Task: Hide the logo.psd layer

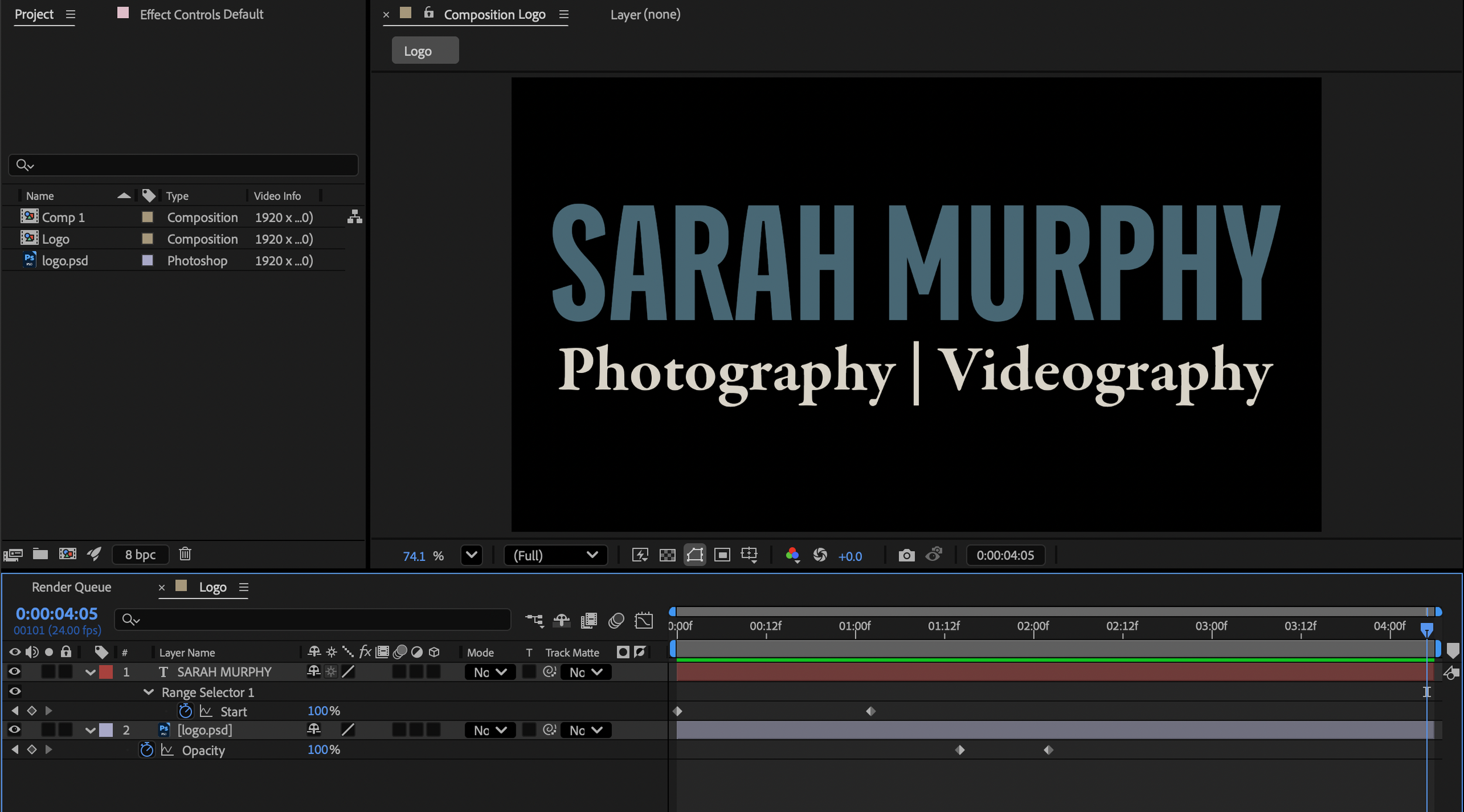Action: pos(15,729)
